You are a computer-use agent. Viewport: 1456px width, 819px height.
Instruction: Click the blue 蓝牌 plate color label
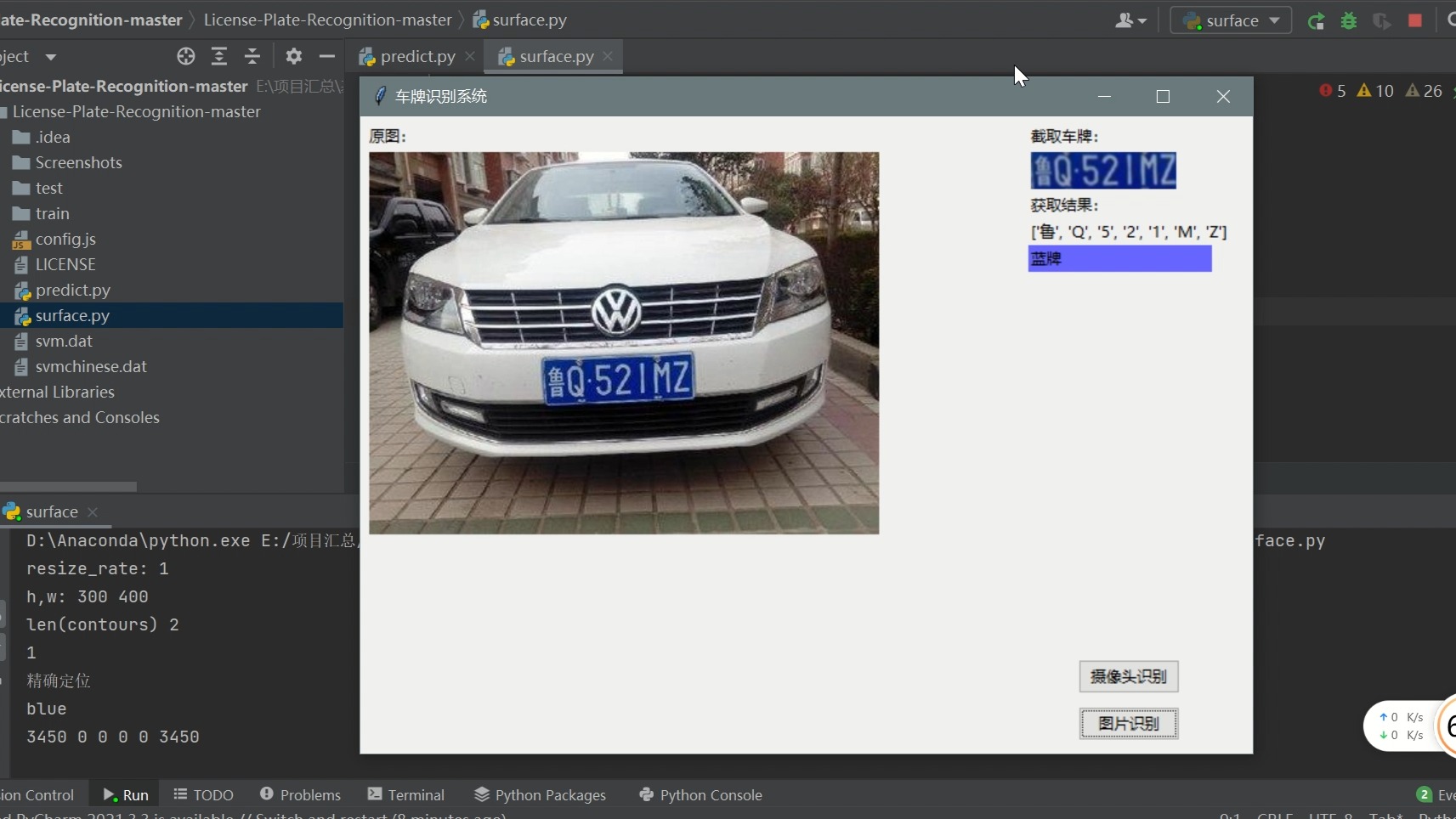[1119, 259]
